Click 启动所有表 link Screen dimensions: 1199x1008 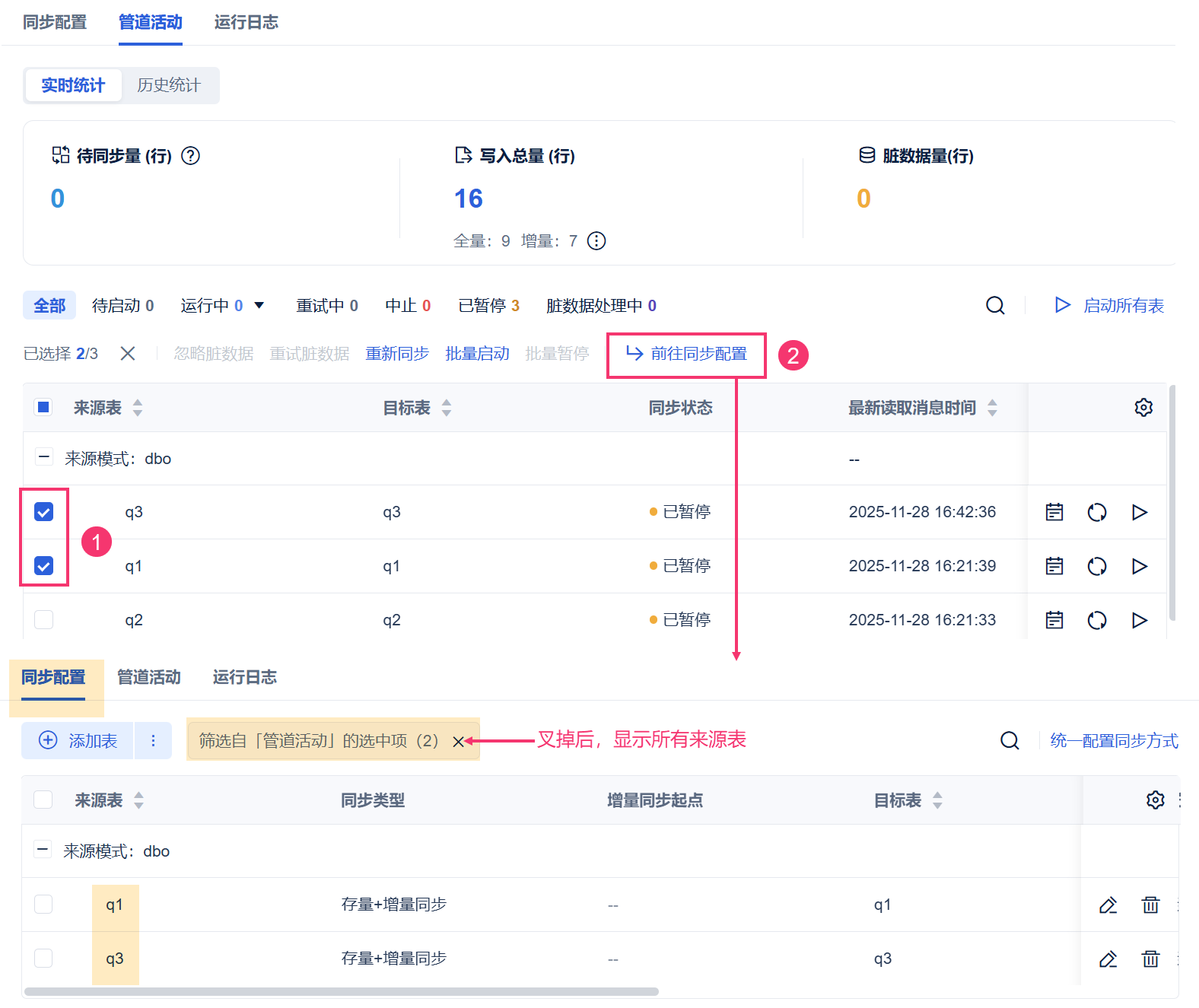[x=1124, y=306]
